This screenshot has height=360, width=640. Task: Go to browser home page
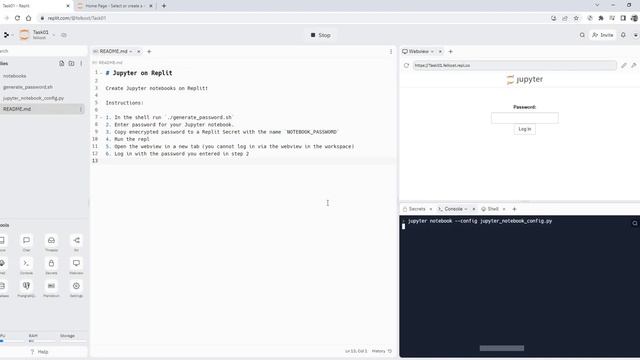[x=29, y=18]
